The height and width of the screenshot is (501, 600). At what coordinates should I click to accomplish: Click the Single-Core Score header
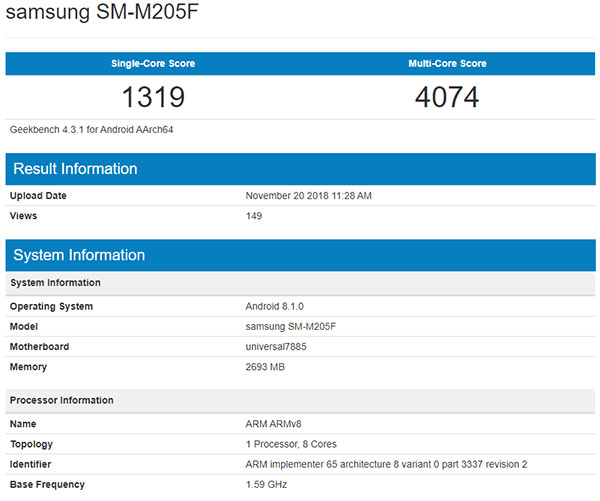click(153, 64)
